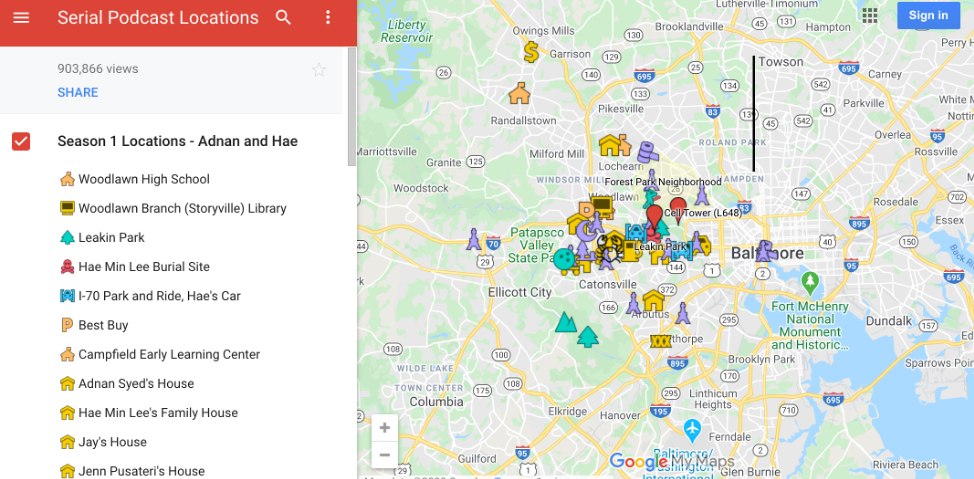The width and height of the screenshot is (974, 479).
Task: Click the orange house marker above Randallstown
Action: coord(519,93)
